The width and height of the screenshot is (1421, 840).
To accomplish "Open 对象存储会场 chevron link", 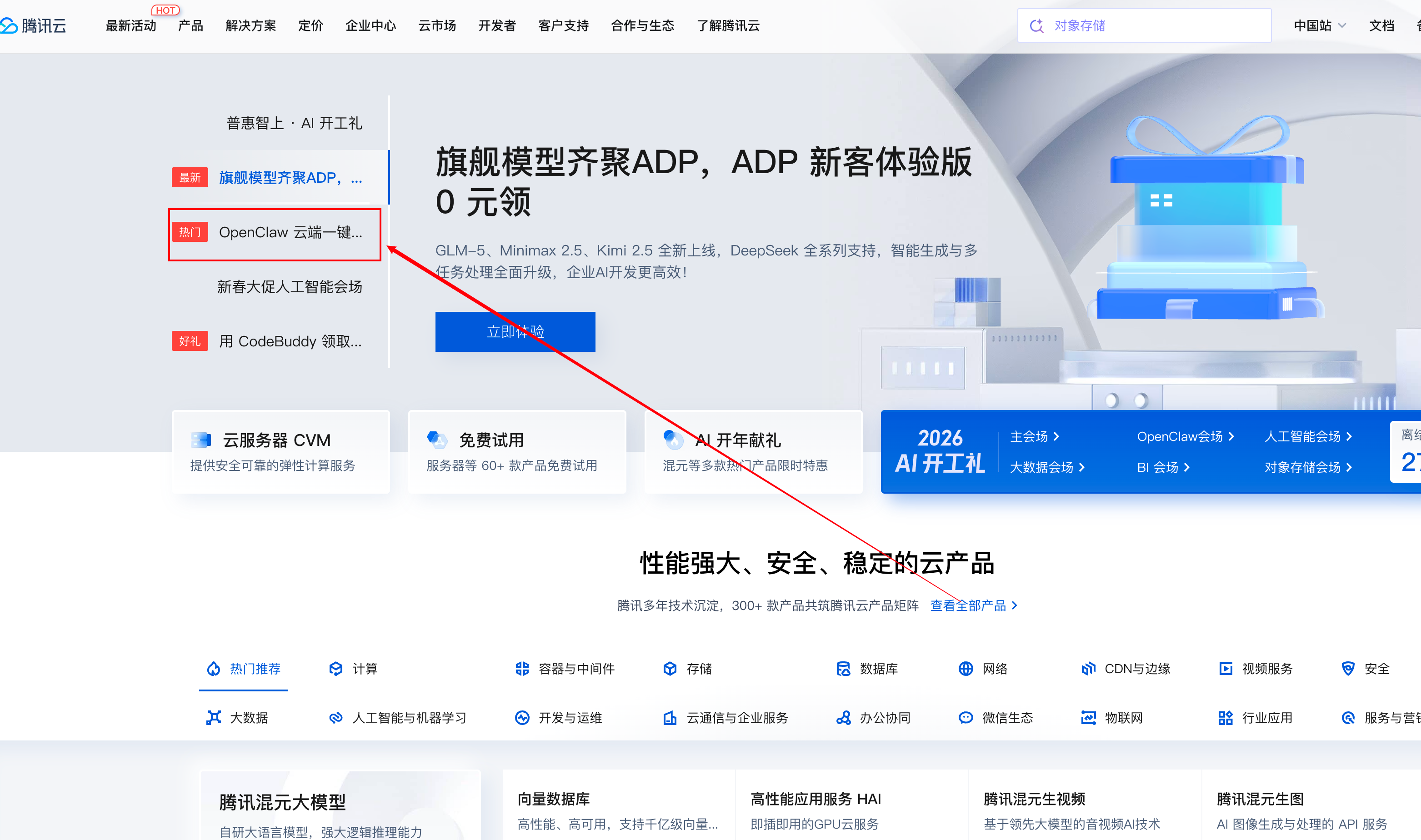I will coord(1308,467).
